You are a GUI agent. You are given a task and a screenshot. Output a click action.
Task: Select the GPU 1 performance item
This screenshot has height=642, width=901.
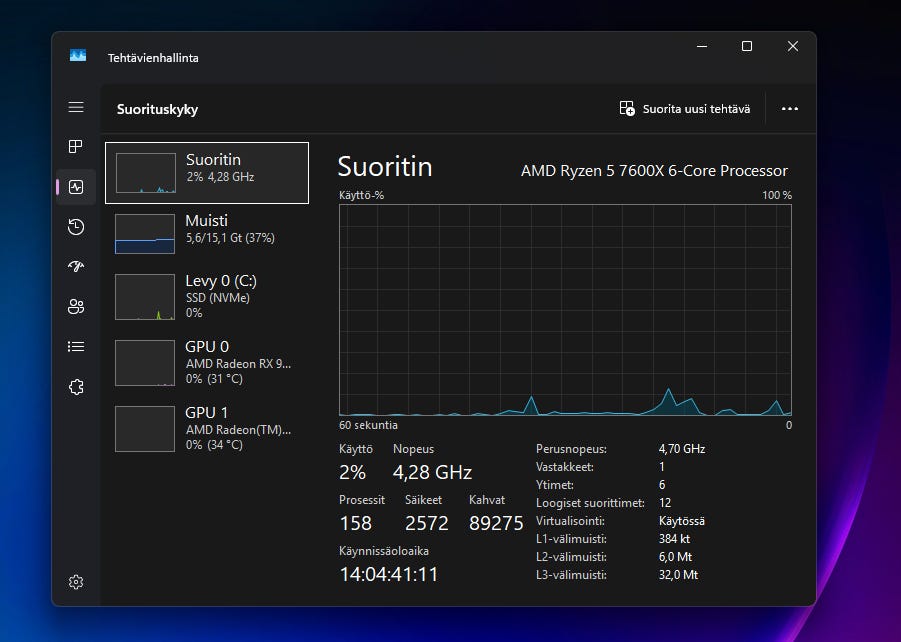pos(207,429)
